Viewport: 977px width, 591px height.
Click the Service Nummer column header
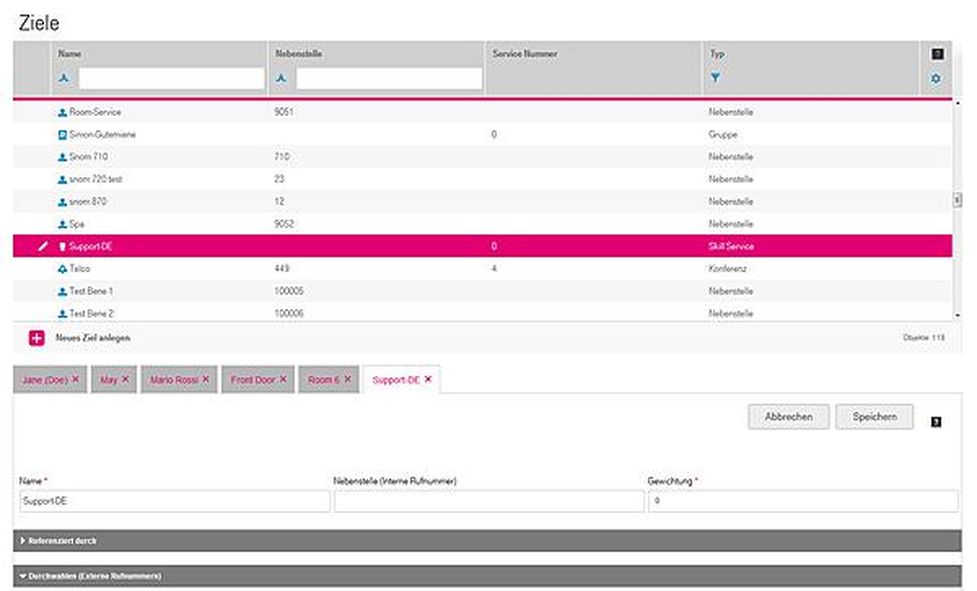(525, 54)
